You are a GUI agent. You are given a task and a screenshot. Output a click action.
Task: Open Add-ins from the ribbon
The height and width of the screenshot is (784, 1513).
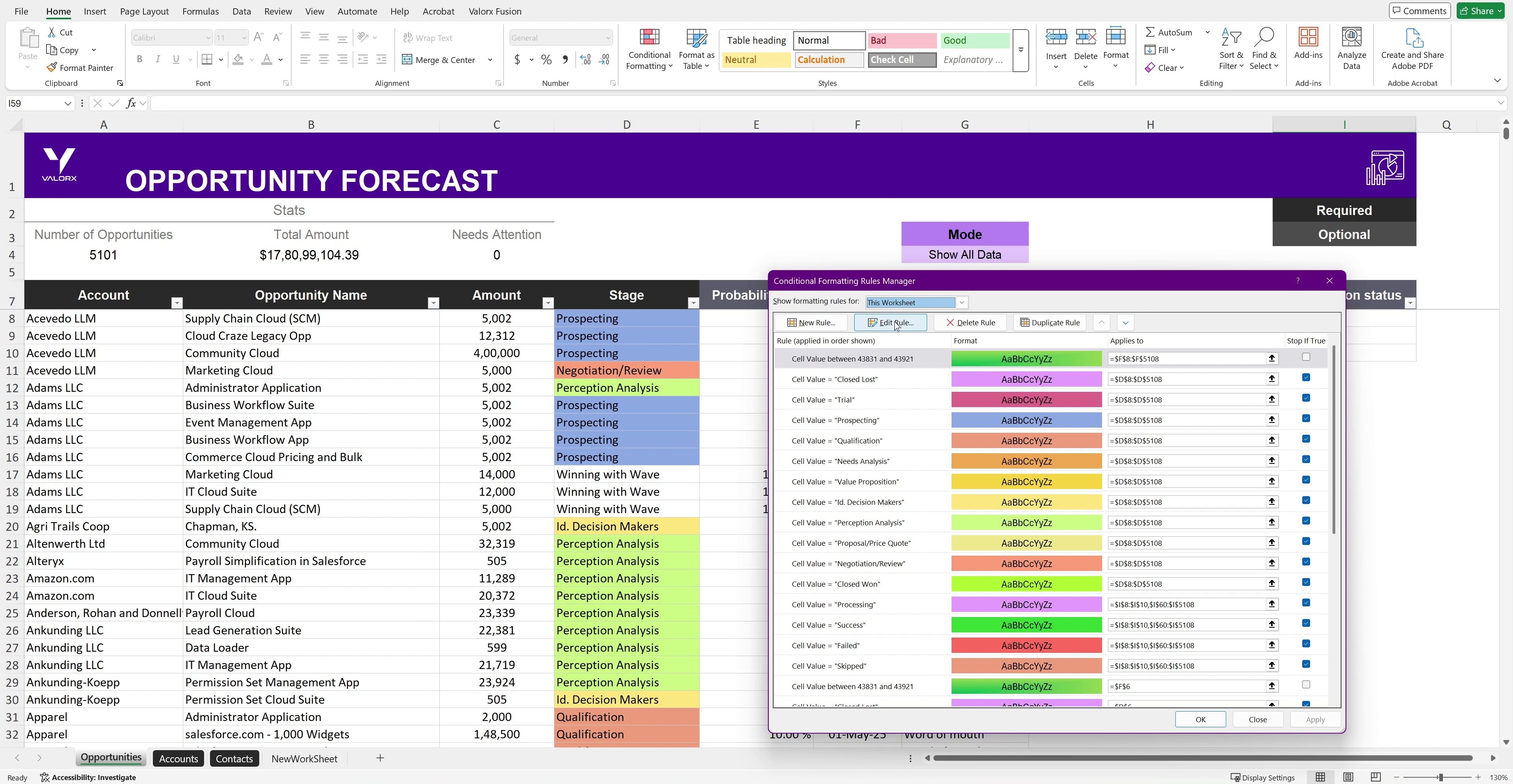point(1308,43)
